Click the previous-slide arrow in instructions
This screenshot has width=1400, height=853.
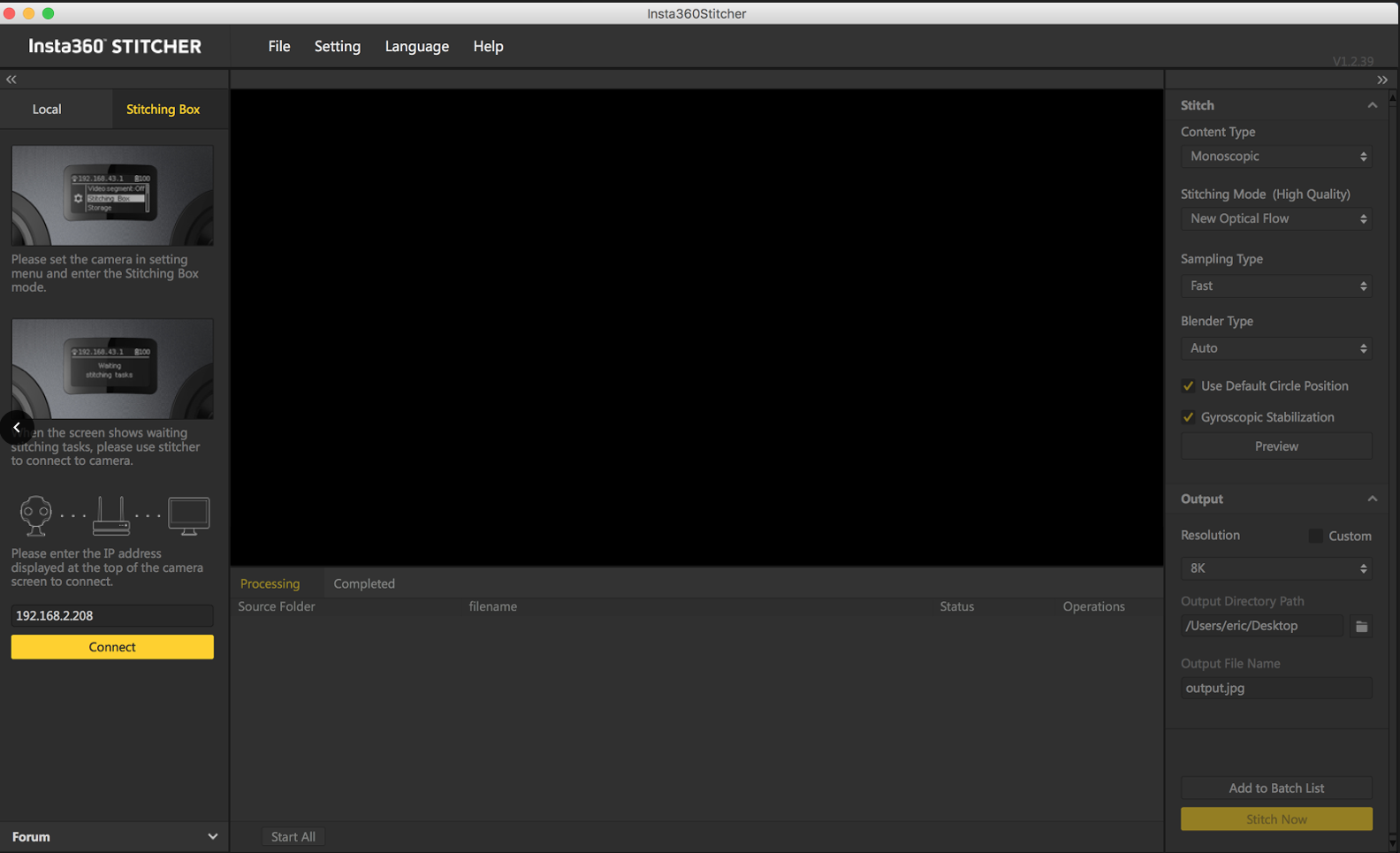tap(17, 428)
